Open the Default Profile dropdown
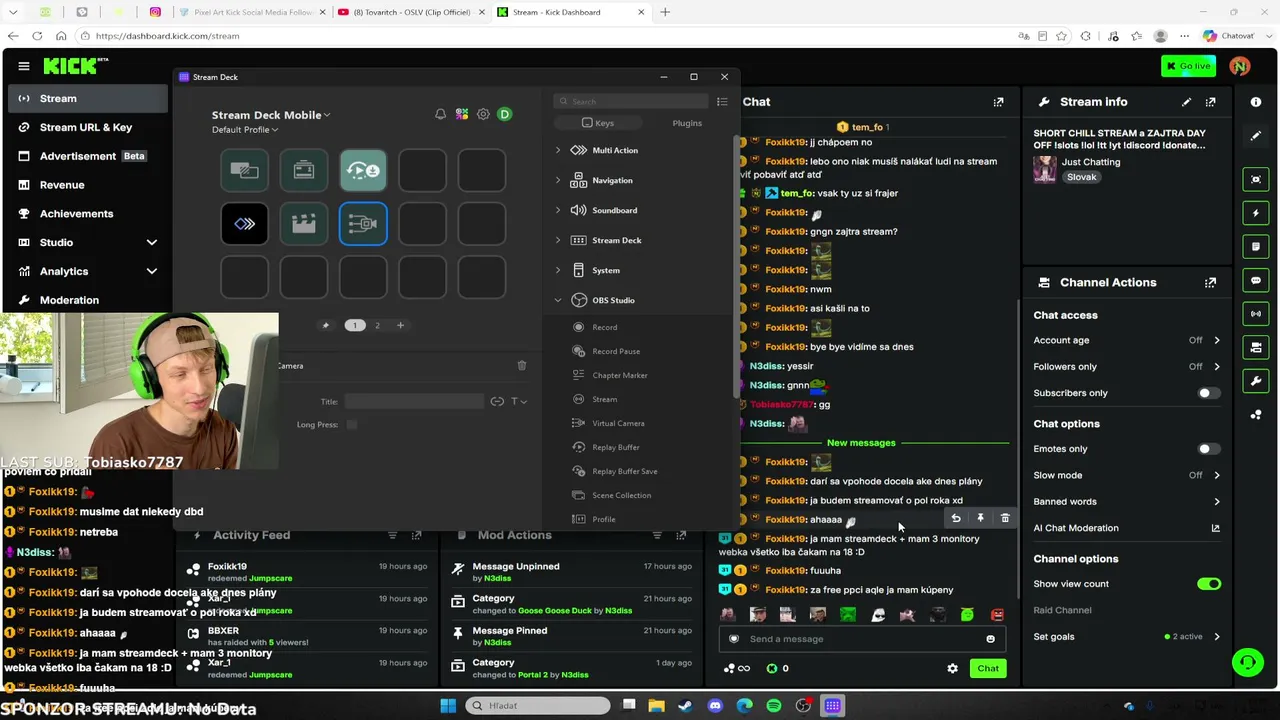This screenshot has width=1280, height=720. 245,130
